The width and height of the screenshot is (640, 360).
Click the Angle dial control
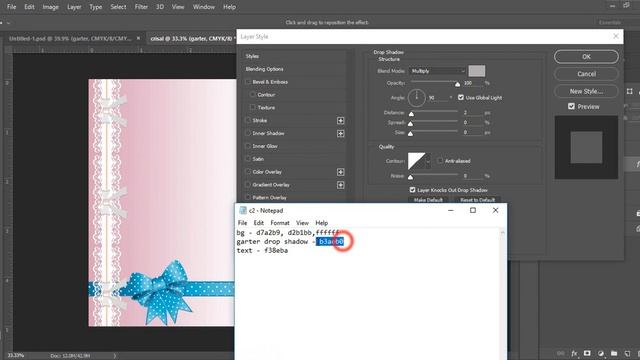pos(416,98)
